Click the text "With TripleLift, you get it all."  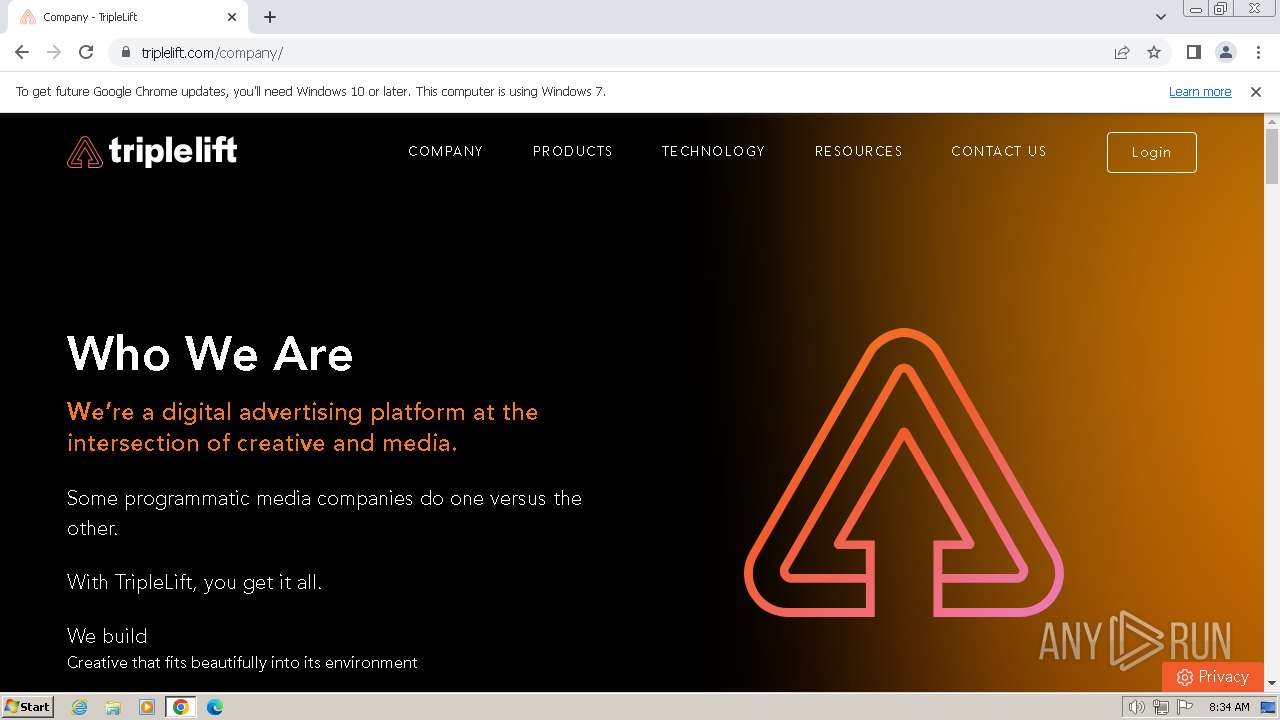(195, 582)
